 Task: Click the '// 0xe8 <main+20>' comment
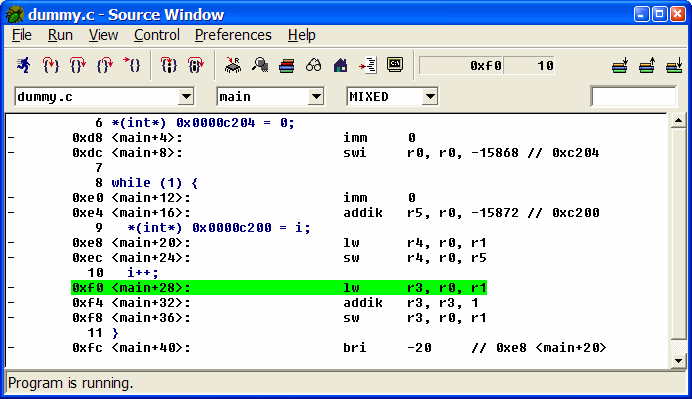[538, 348]
